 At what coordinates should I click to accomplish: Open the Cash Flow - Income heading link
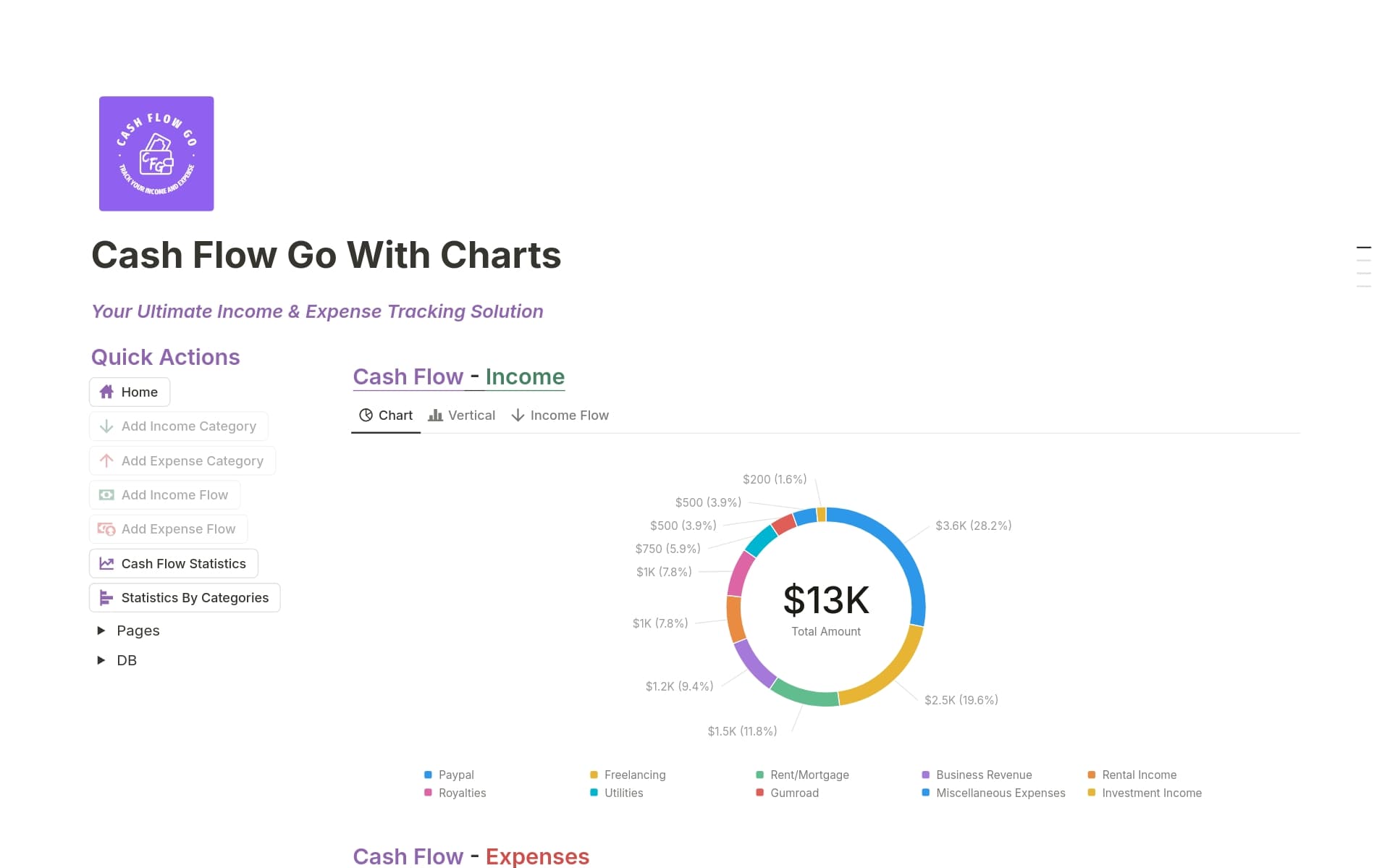pos(458,376)
